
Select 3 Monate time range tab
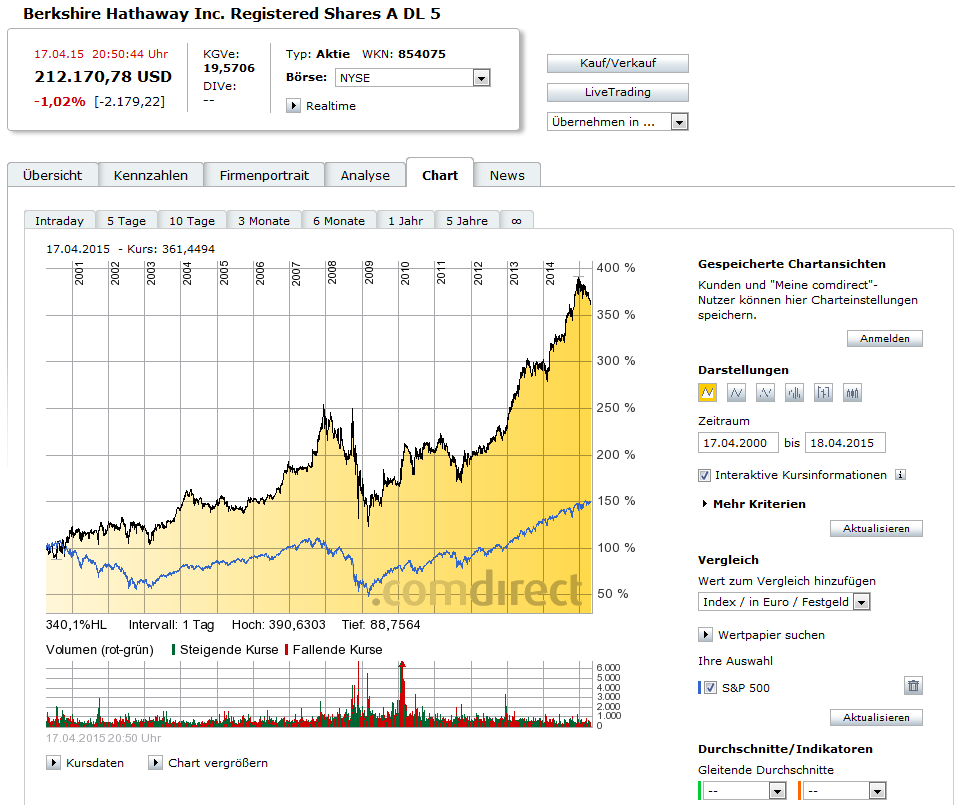coord(264,220)
